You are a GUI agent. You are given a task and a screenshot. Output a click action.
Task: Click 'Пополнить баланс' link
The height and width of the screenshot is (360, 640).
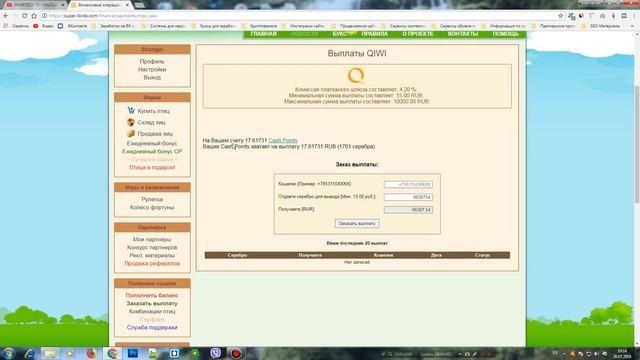pyautogui.click(x=152, y=295)
